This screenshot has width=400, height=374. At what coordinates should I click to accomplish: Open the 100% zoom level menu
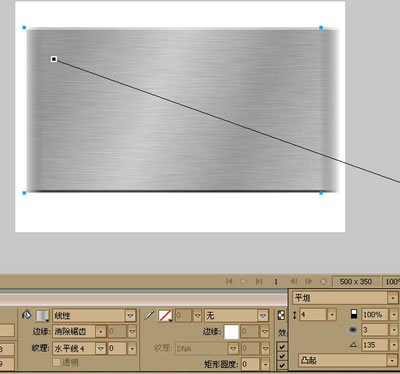click(392, 282)
